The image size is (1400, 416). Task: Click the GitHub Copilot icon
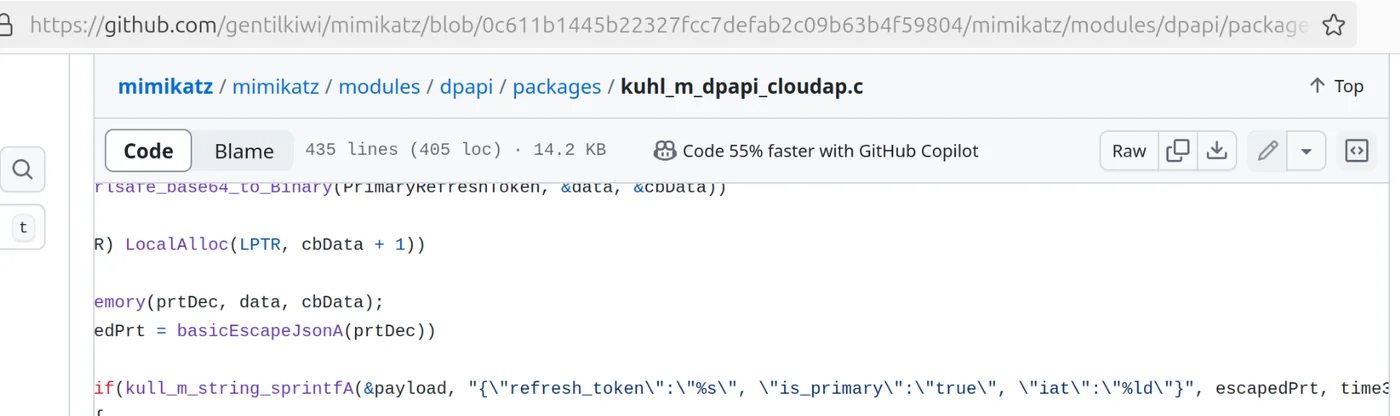[x=665, y=151]
